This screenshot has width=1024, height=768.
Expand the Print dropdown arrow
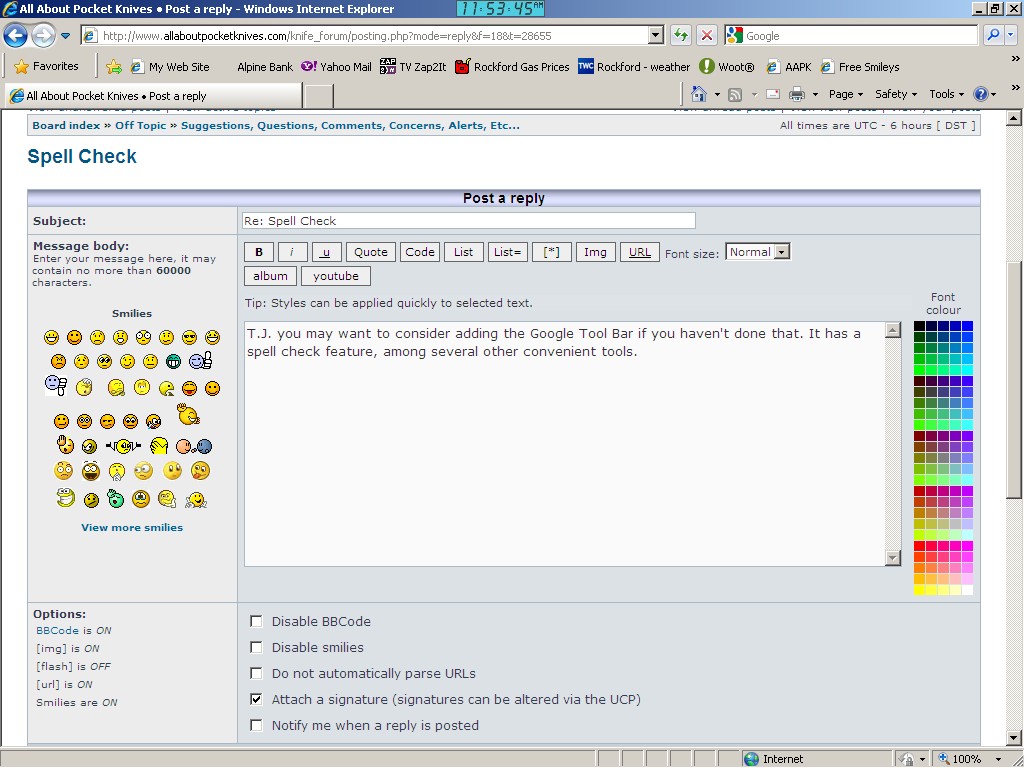point(815,95)
